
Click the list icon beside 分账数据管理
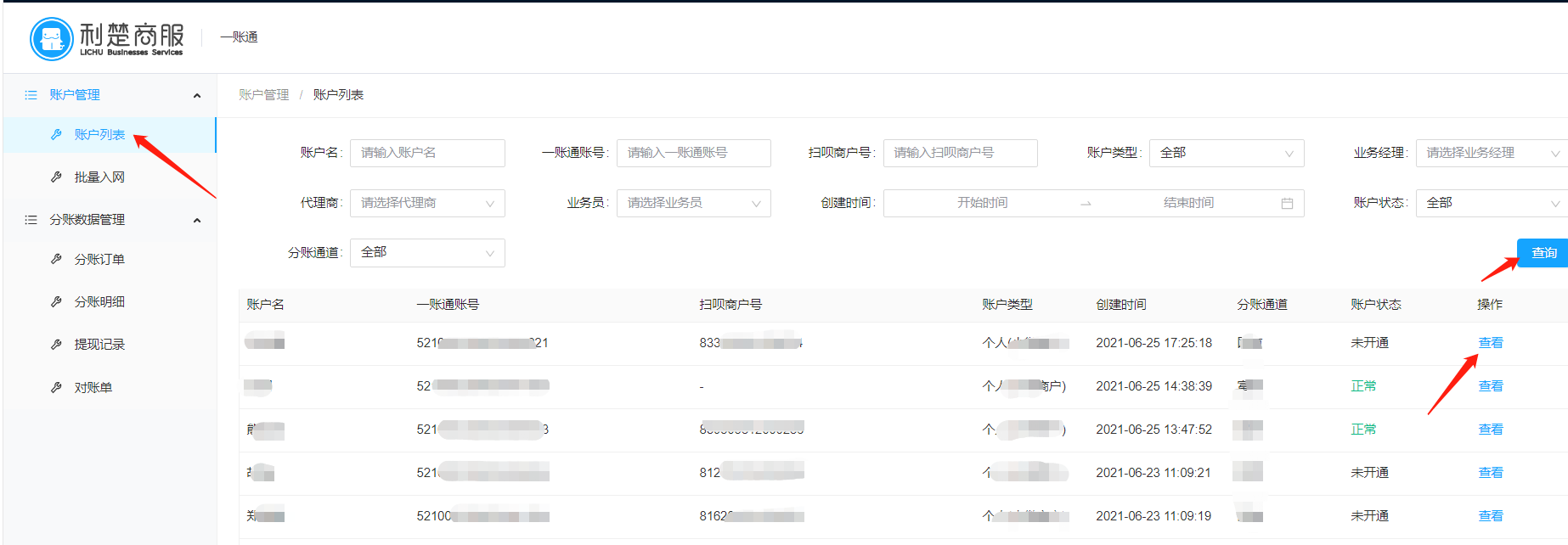tap(31, 220)
